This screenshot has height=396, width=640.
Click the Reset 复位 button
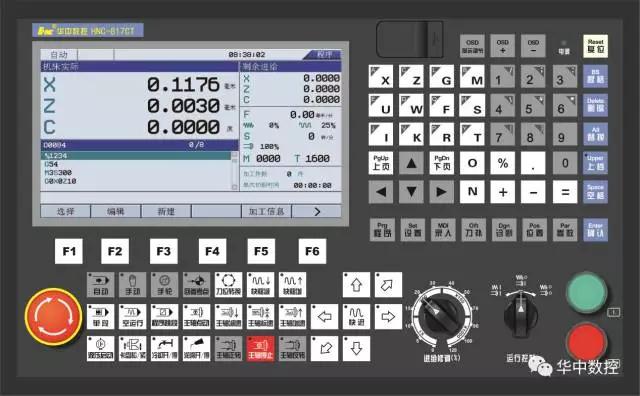pyautogui.click(x=596, y=46)
